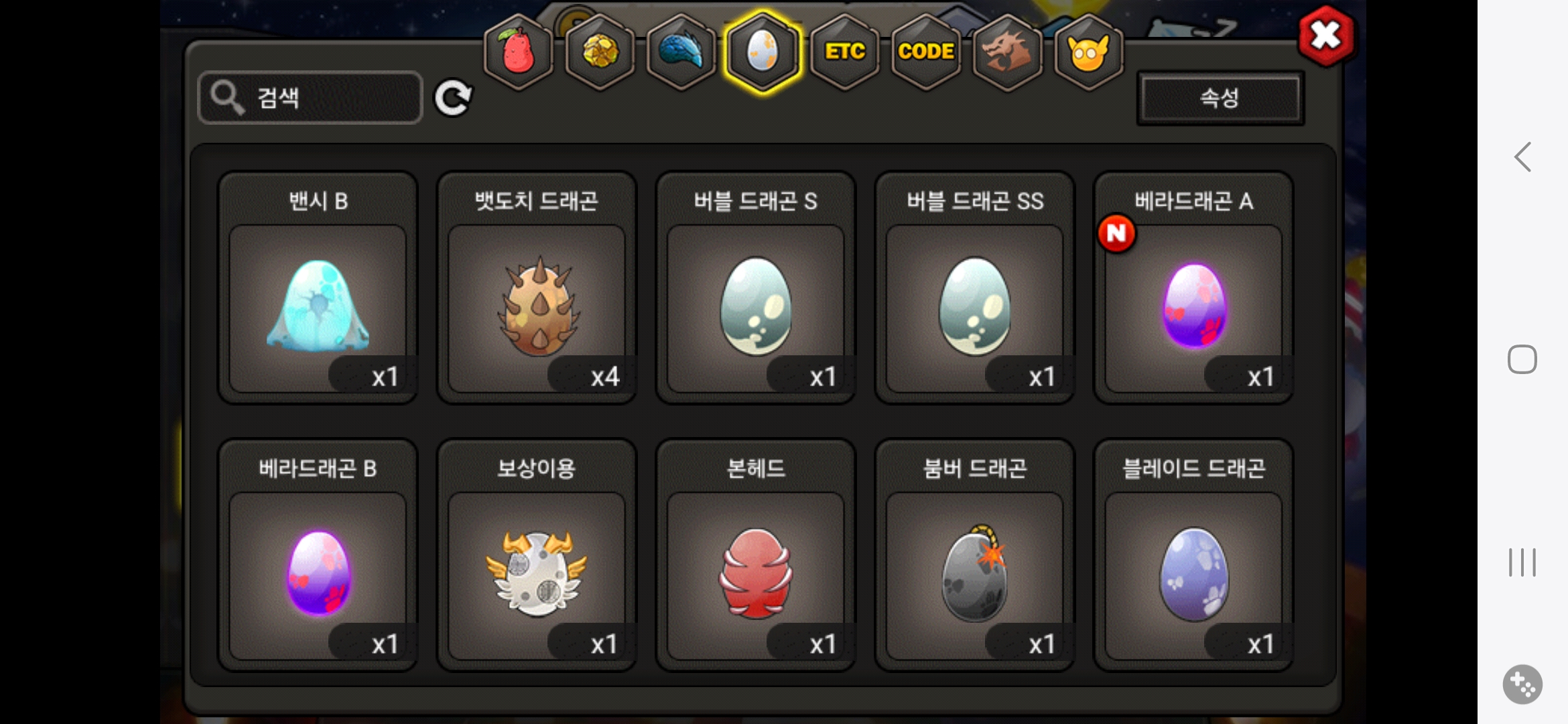
Task: Pick the winged 보상이용 egg
Action: (x=537, y=556)
